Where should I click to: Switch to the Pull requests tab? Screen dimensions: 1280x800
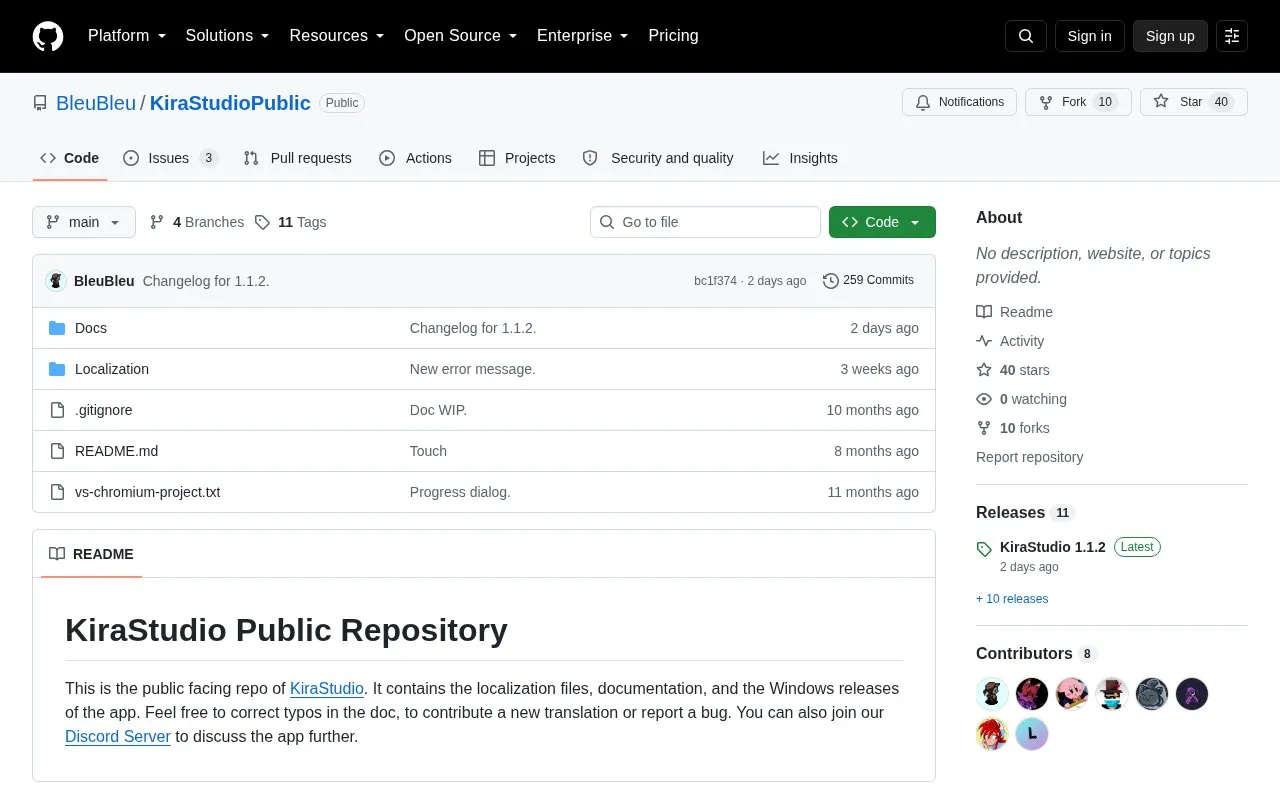coord(297,158)
